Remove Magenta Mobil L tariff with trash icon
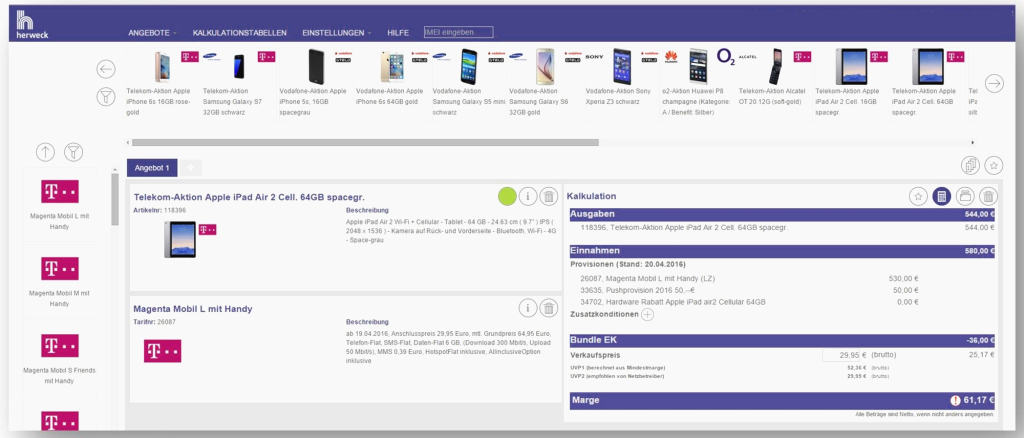The image size is (1024, 438). 549,308
